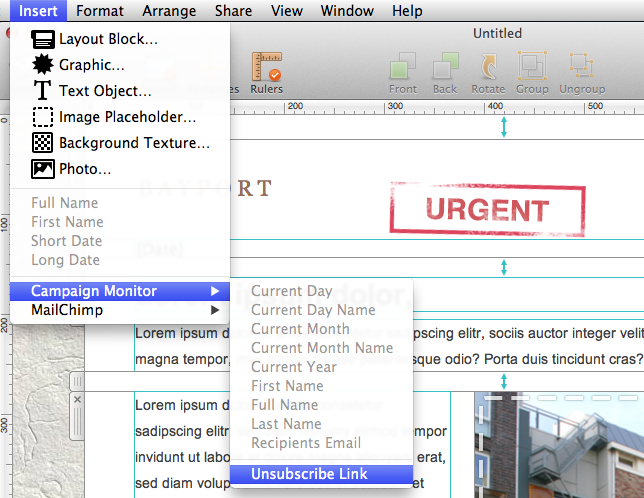Click the horizontal ruler at 300 mark

point(394,107)
